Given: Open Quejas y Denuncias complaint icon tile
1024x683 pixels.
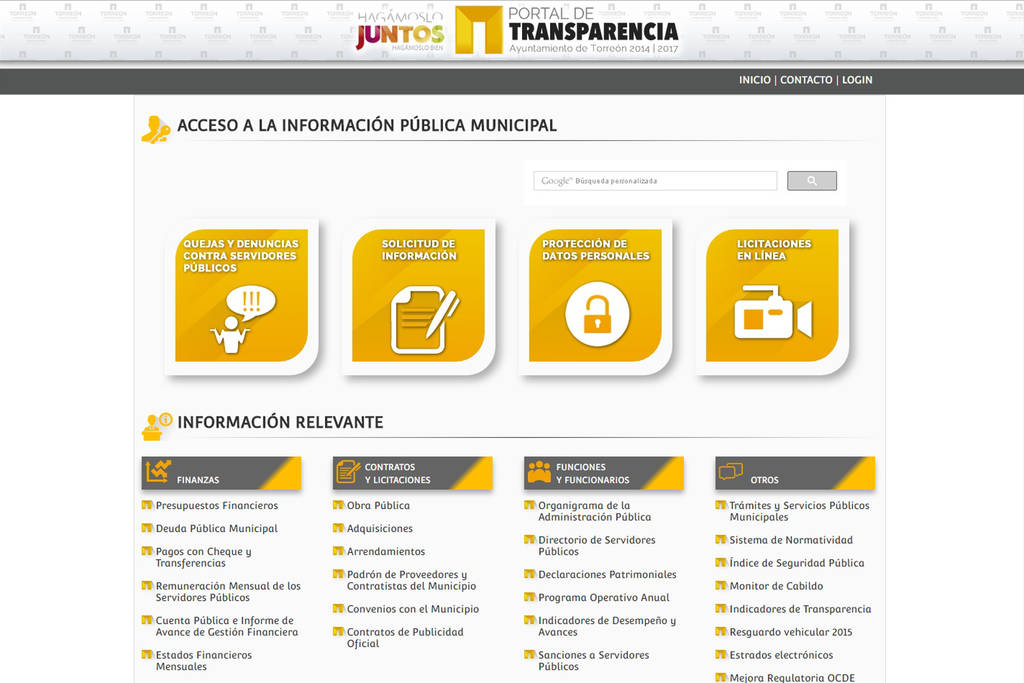Looking at the screenshot, I should [x=241, y=297].
